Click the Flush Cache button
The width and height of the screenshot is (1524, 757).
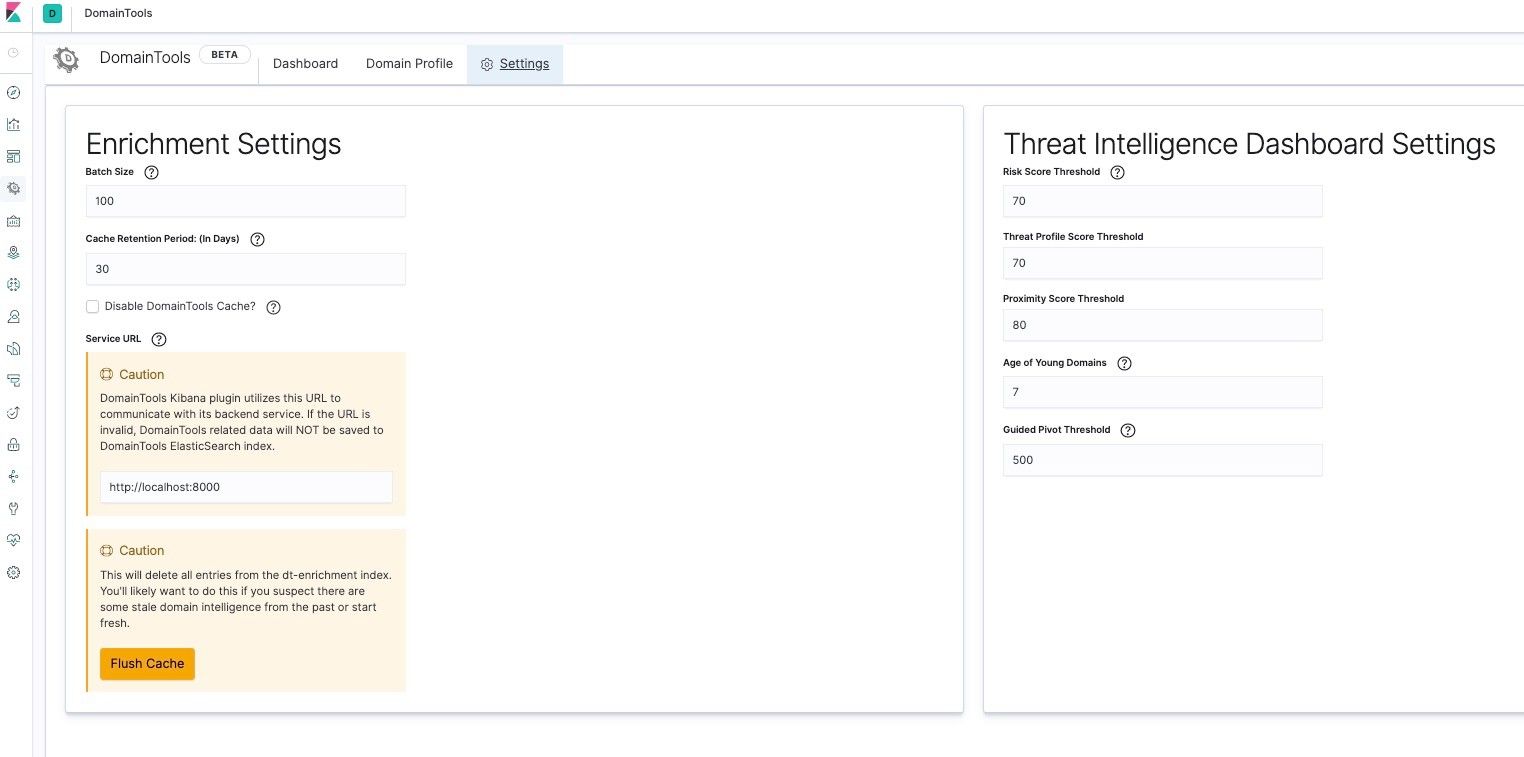pos(147,664)
